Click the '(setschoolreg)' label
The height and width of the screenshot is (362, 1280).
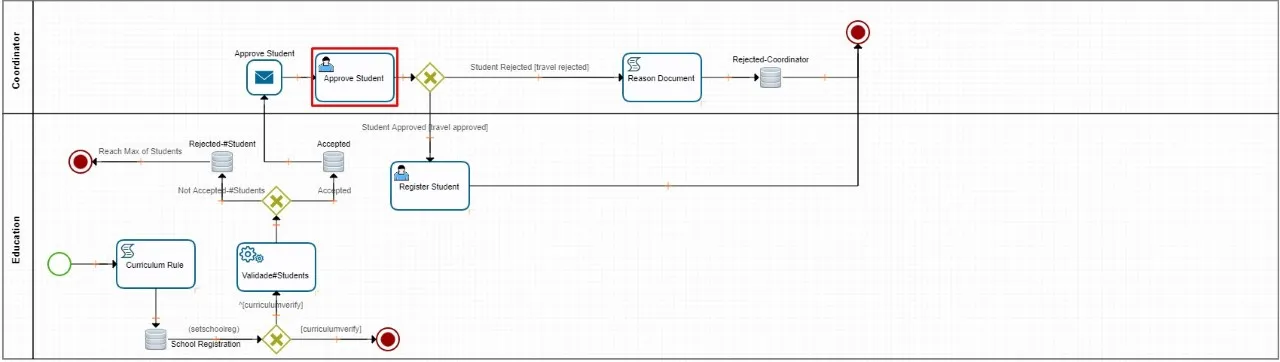pyautogui.click(x=213, y=328)
